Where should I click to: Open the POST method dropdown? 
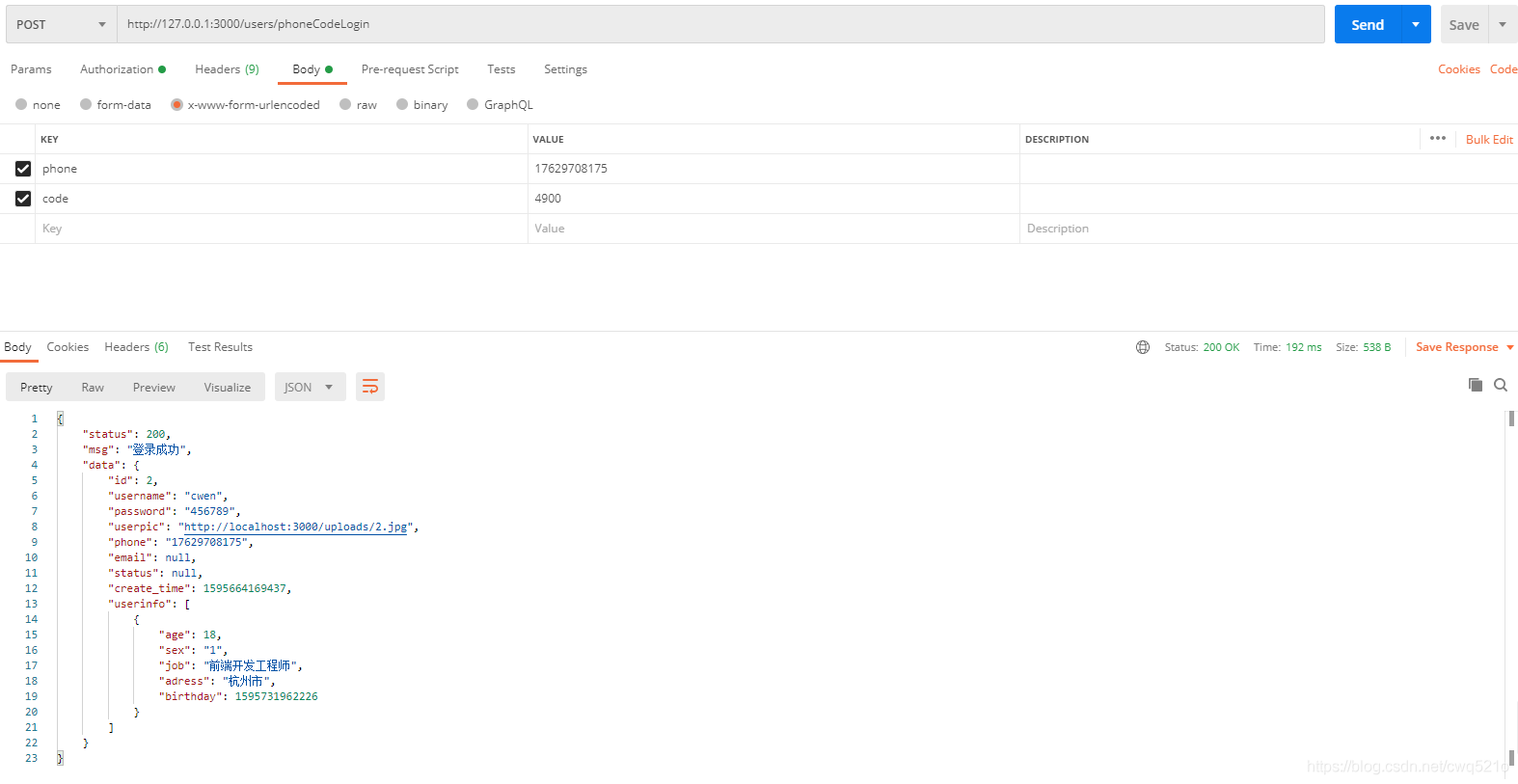(x=61, y=24)
